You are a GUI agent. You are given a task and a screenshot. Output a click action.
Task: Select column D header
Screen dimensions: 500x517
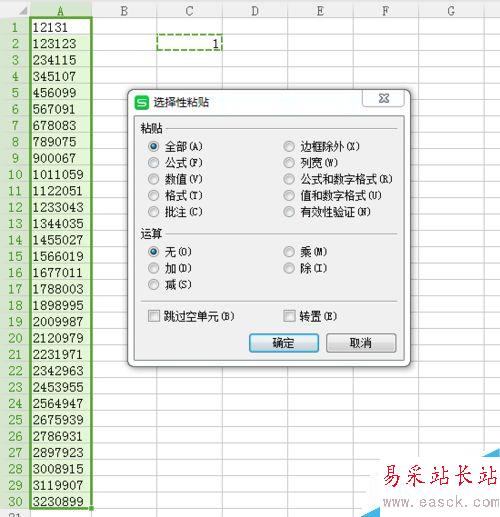(255, 11)
